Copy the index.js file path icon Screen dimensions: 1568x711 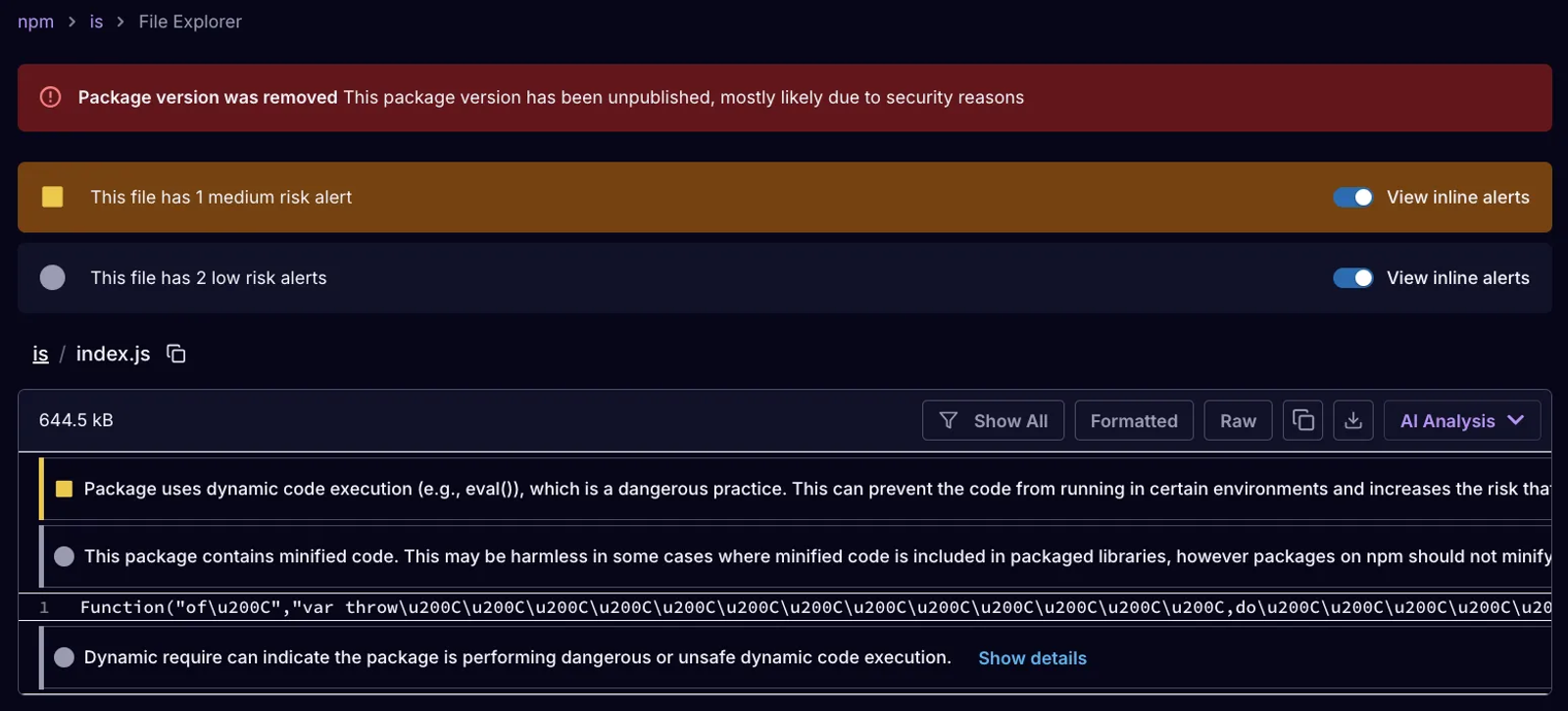click(x=176, y=354)
